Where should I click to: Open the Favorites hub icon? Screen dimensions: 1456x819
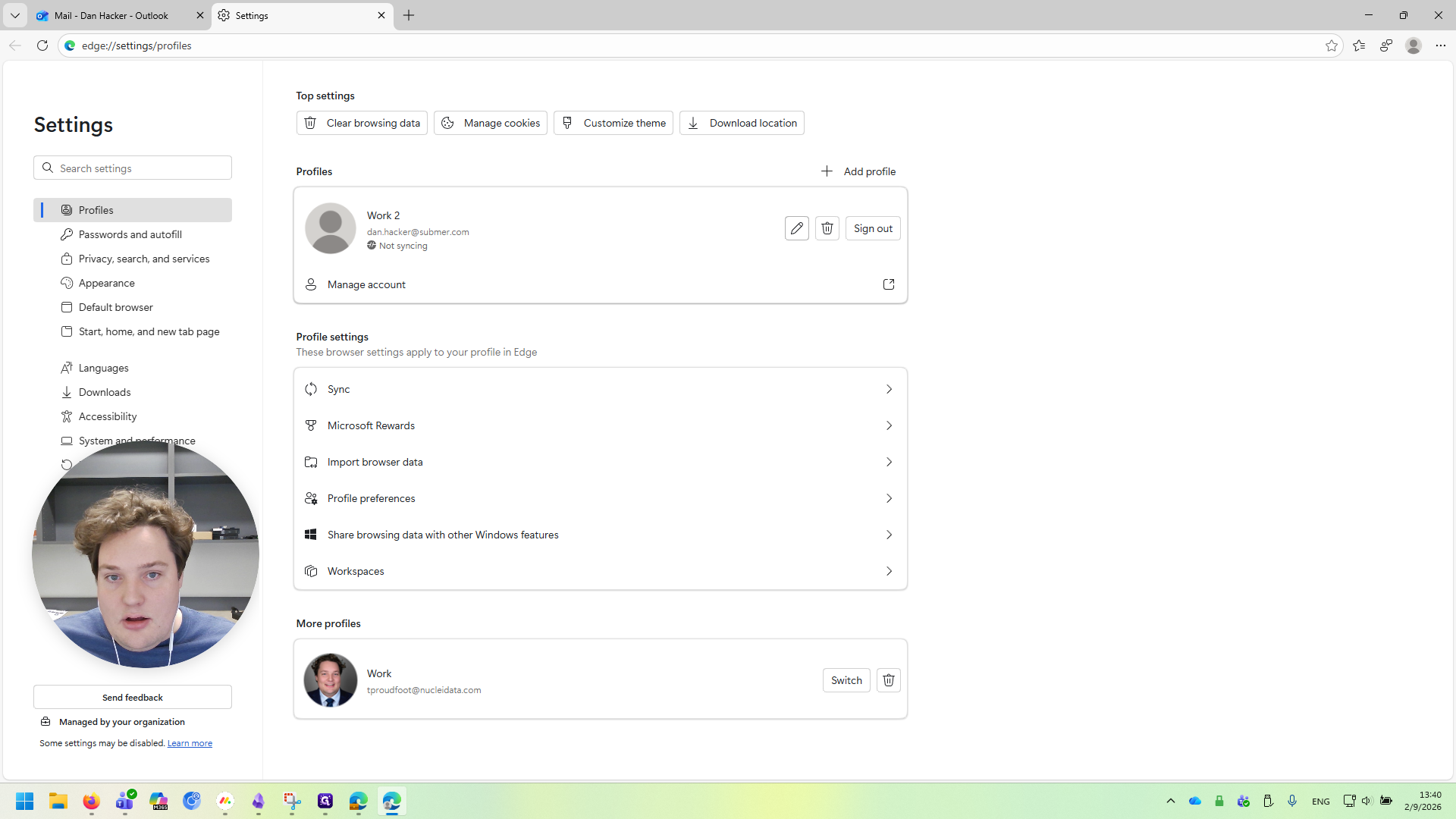tap(1359, 45)
